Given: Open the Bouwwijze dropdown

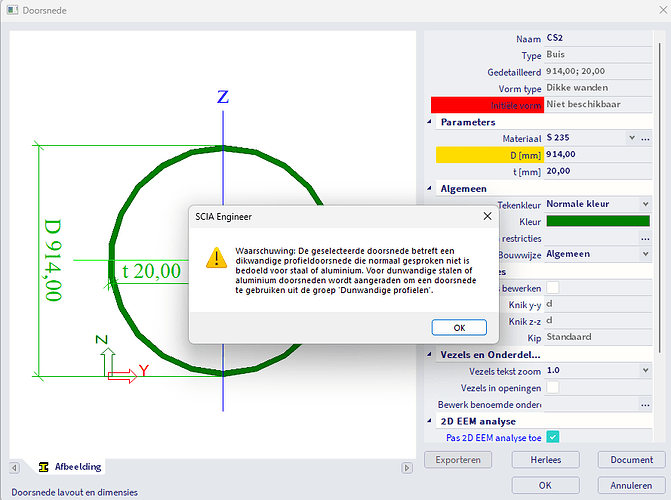Looking at the screenshot, I should [x=645, y=254].
